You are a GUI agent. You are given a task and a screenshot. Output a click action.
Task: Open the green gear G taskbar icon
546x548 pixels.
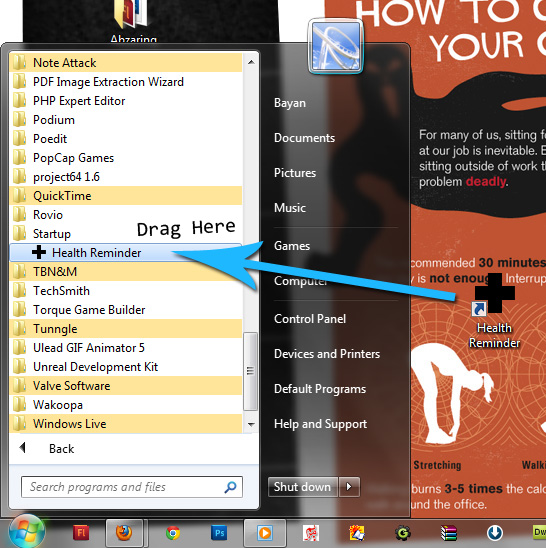(x=403, y=533)
